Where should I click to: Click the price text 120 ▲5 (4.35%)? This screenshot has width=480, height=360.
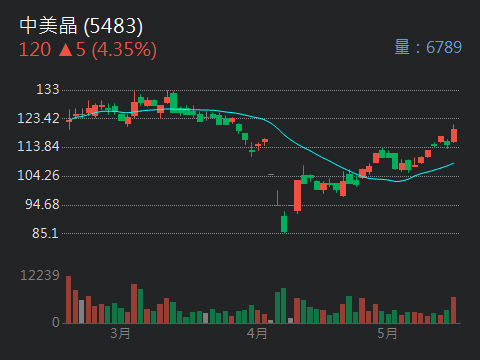point(88,50)
